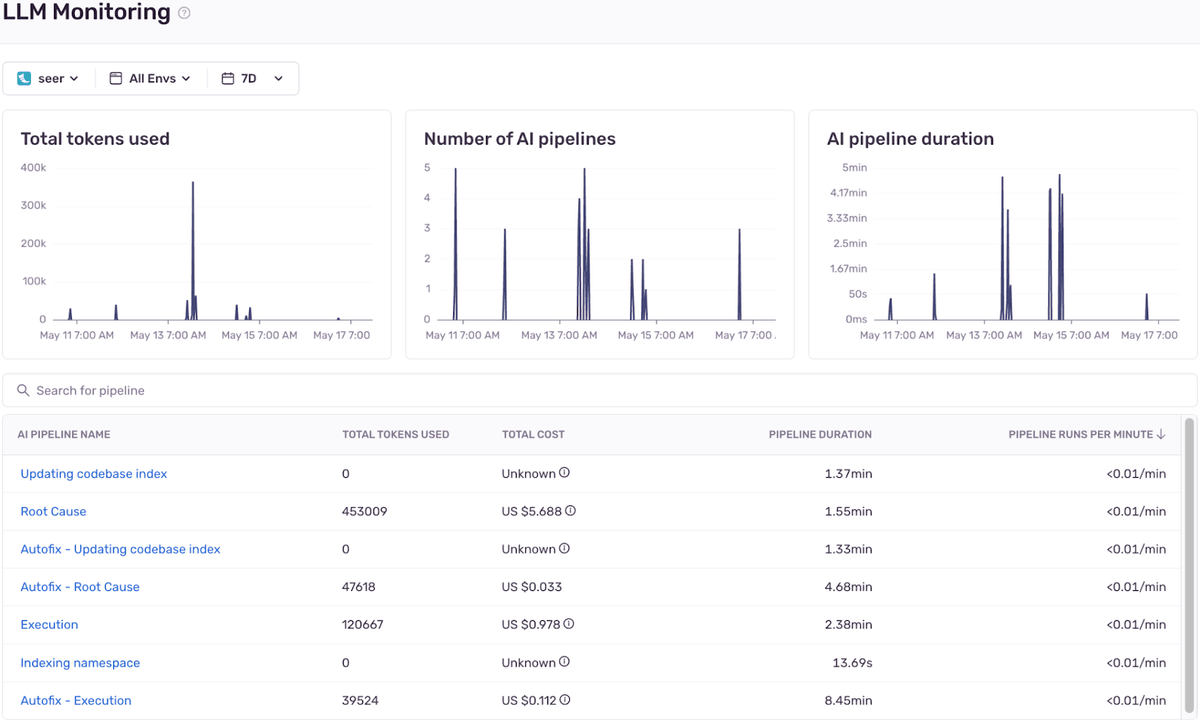Click the Total Tokens Used column header
Image resolution: width=1200 pixels, height=723 pixels.
coord(396,435)
